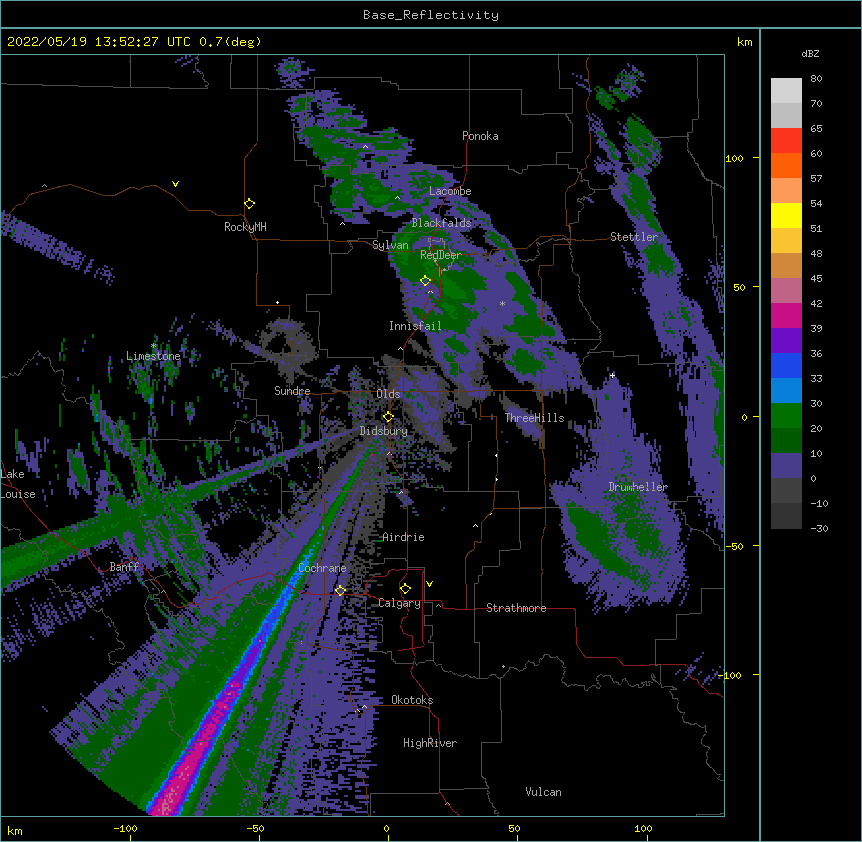The width and height of the screenshot is (862, 842).
Task: Click the Olds label
Action: pyautogui.click(x=388, y=394)
